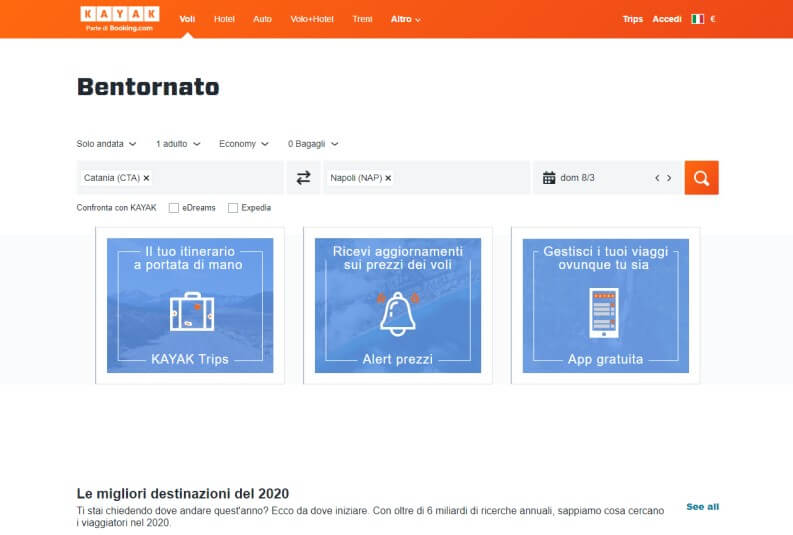Open 1 adulto travelers dropdown
The height and width of the screenshot is (535, 793).
coord(178,144)
